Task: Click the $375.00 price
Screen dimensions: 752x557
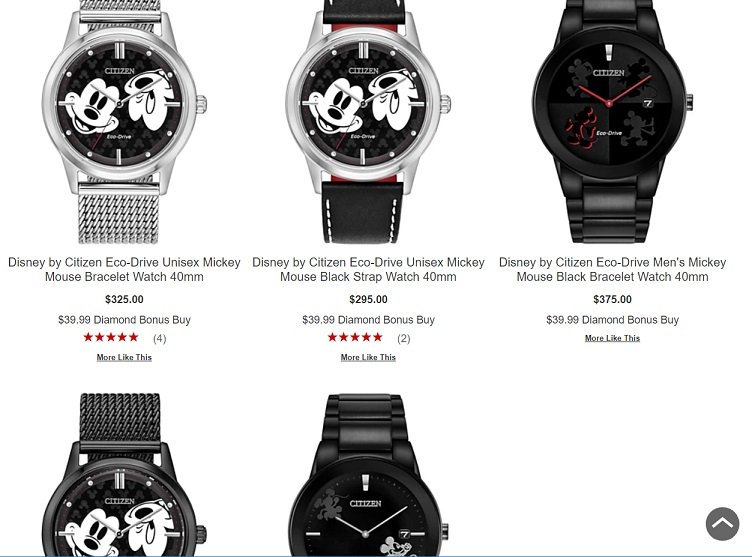Action: 612,299
